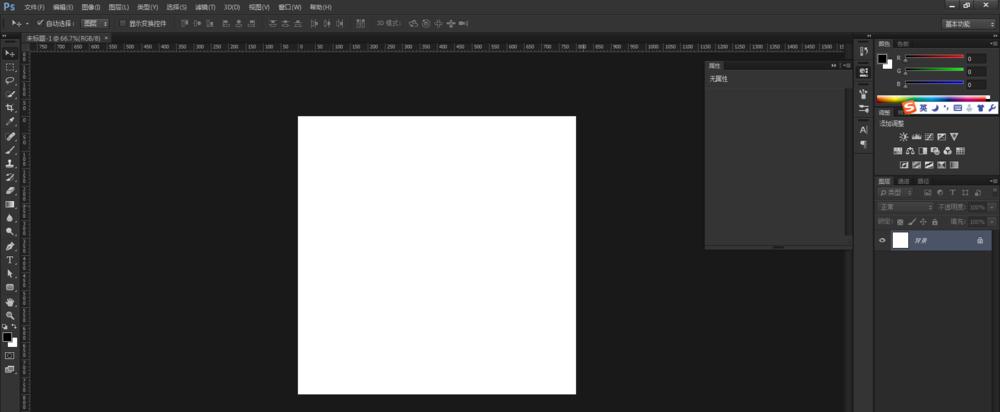This screenshot has height=412, width=1000.
Task: Select the Rectangular Marquee tool
Action: click(x=10, y=67)
